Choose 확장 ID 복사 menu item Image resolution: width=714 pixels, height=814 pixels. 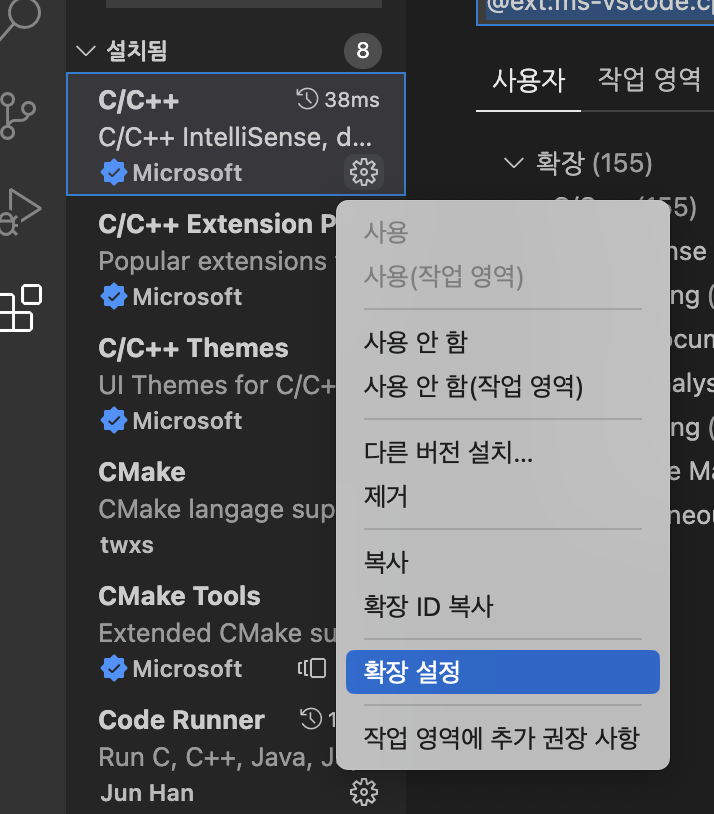(x=503, y=606)
